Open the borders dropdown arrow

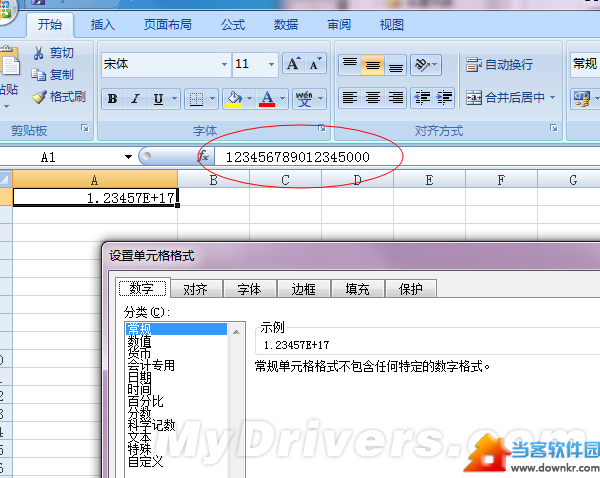(x=213, y=99)
